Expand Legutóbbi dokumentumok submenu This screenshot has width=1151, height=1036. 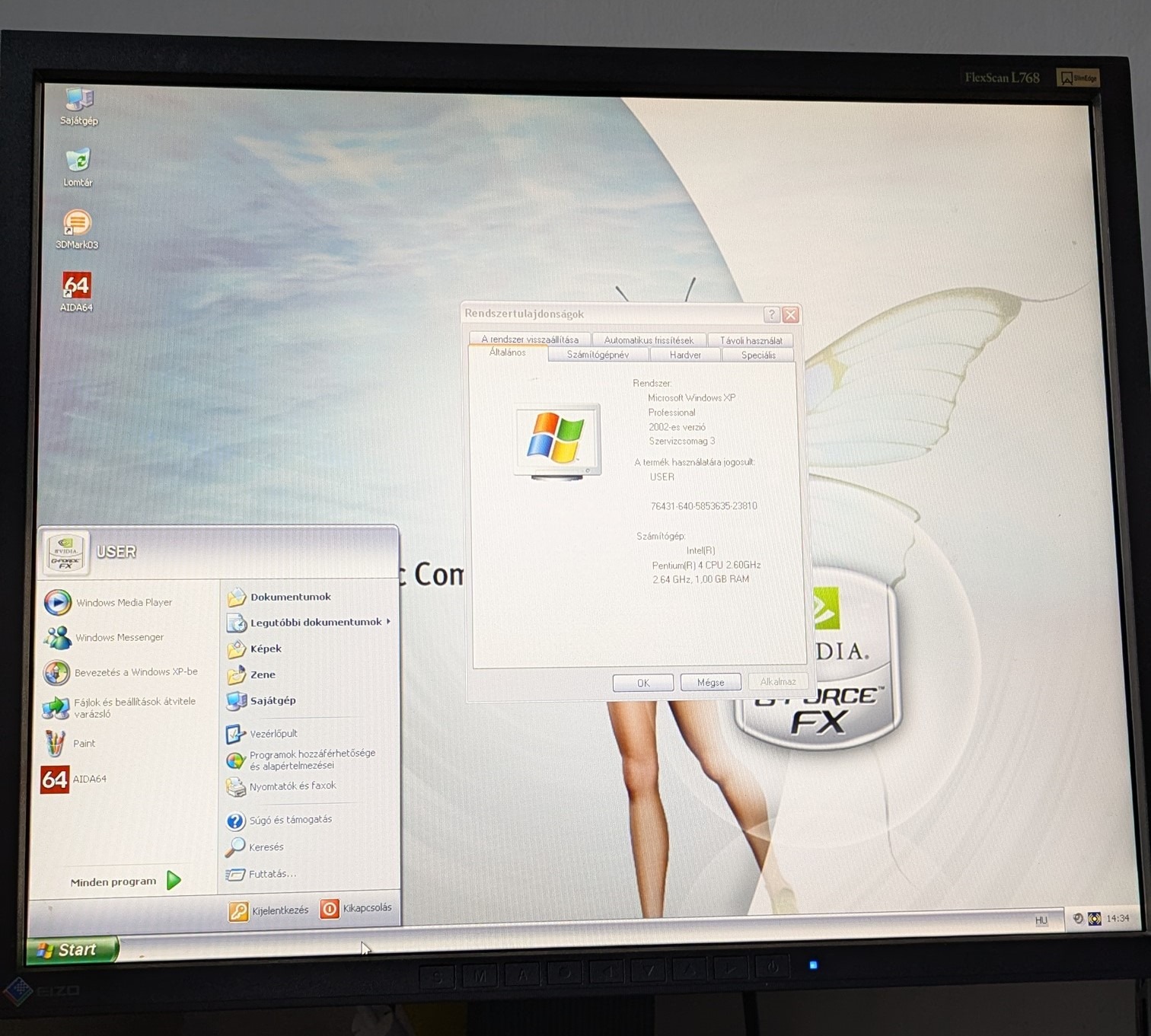(308, 622)
